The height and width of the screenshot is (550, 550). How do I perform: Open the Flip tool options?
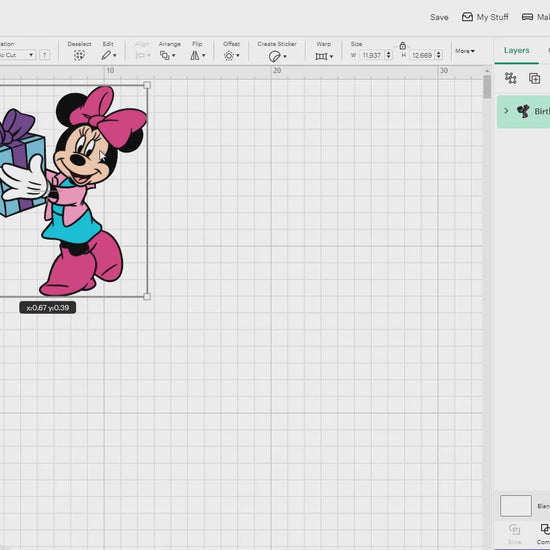pos(197,55)
